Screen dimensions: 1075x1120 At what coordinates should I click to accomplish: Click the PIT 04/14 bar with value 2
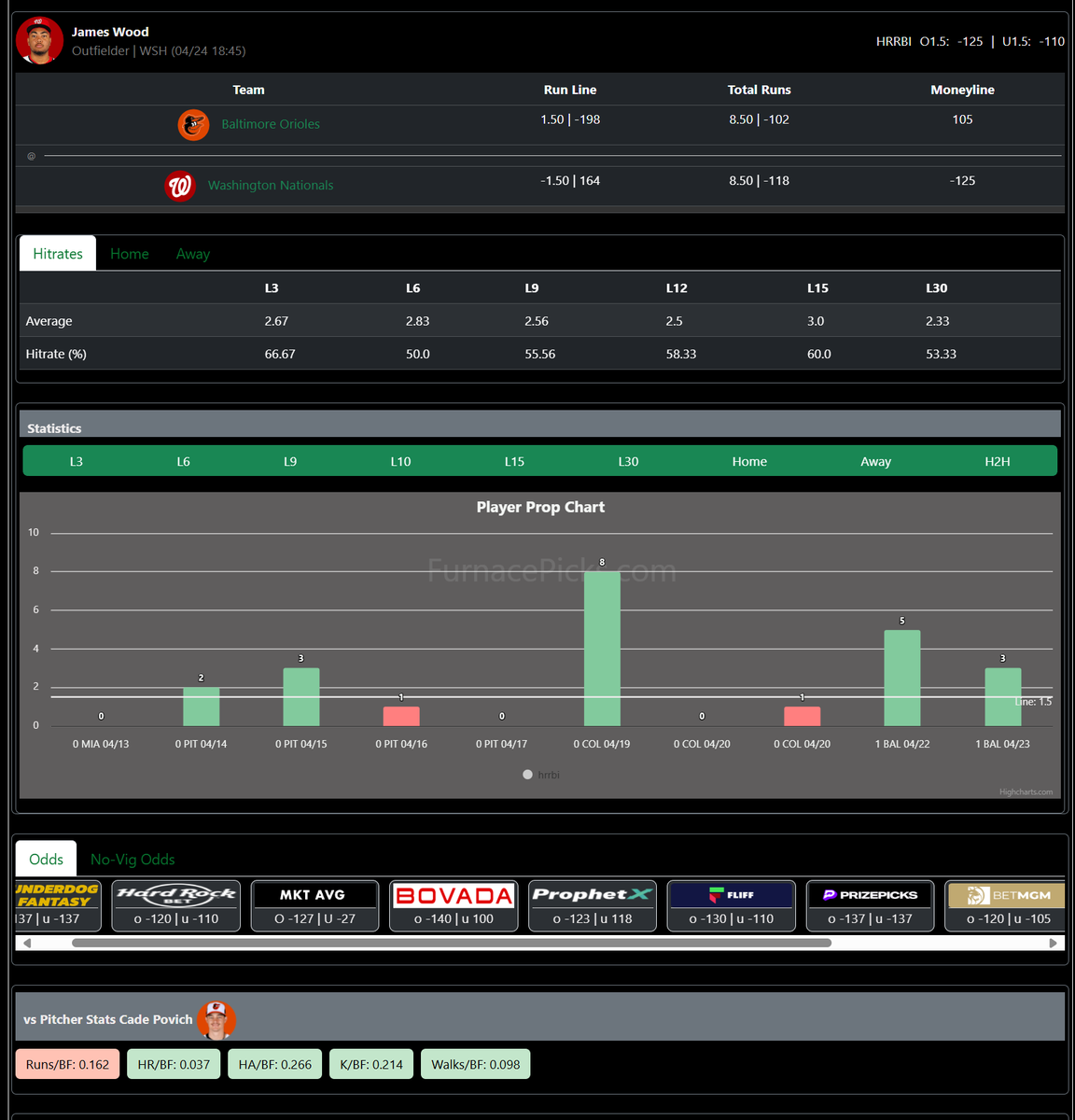coord(202,707)
